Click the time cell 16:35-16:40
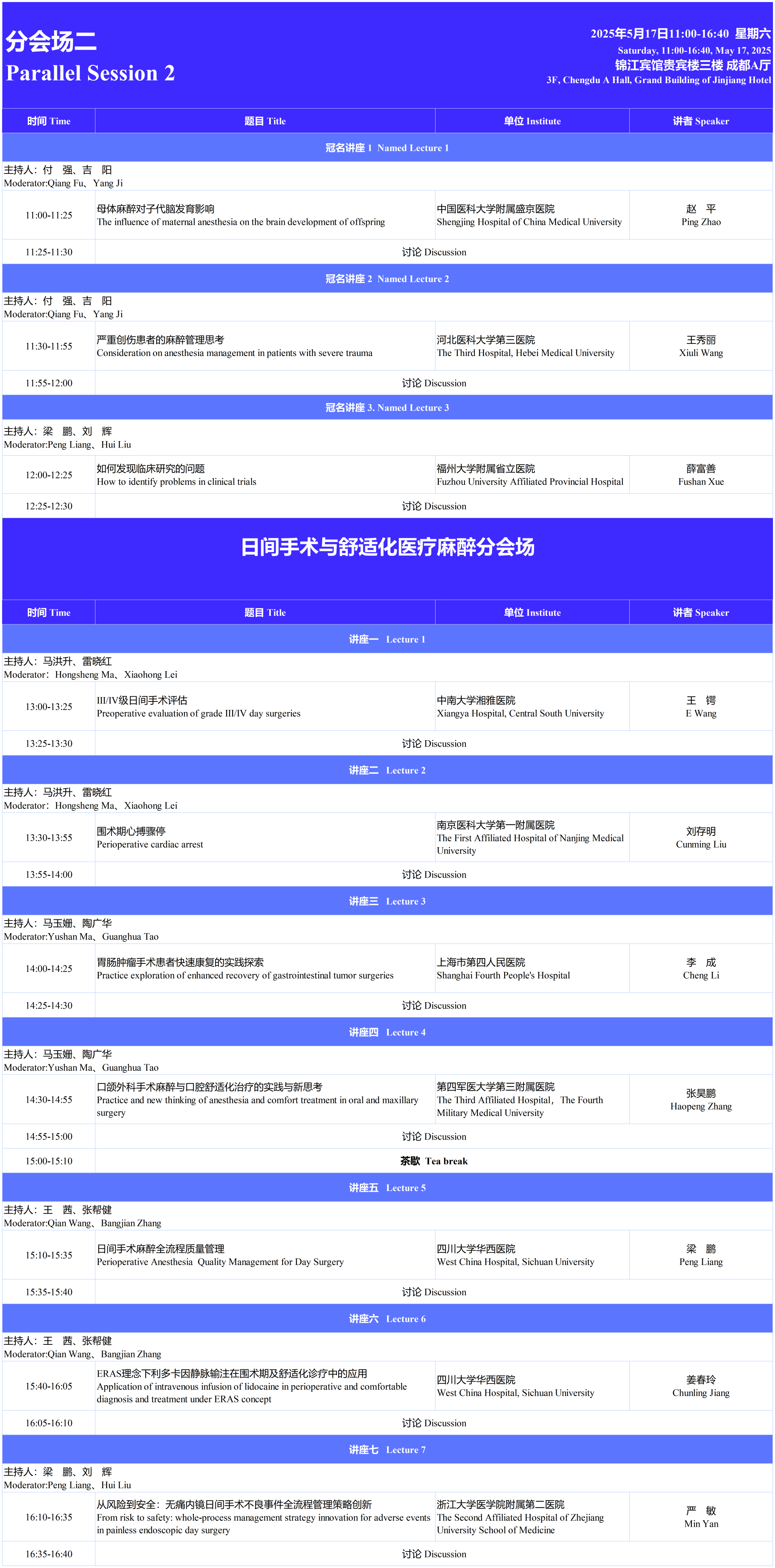Image resolution: width=775 pixels, height=1568 pixels. pyautogui.click(x=49, y=1554)
